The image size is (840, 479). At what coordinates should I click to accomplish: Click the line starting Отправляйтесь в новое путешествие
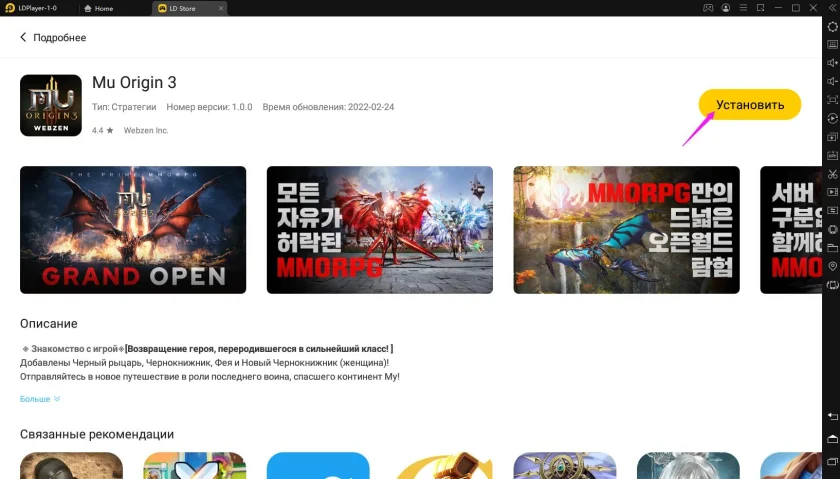tap(209, 377)
